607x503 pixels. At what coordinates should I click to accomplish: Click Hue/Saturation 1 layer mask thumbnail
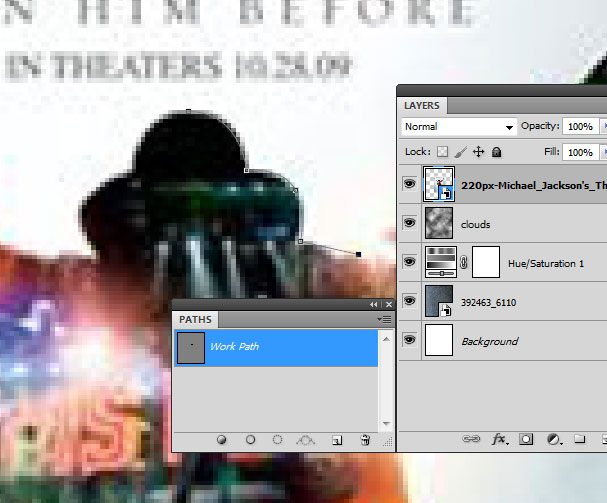tap(486, 262)
